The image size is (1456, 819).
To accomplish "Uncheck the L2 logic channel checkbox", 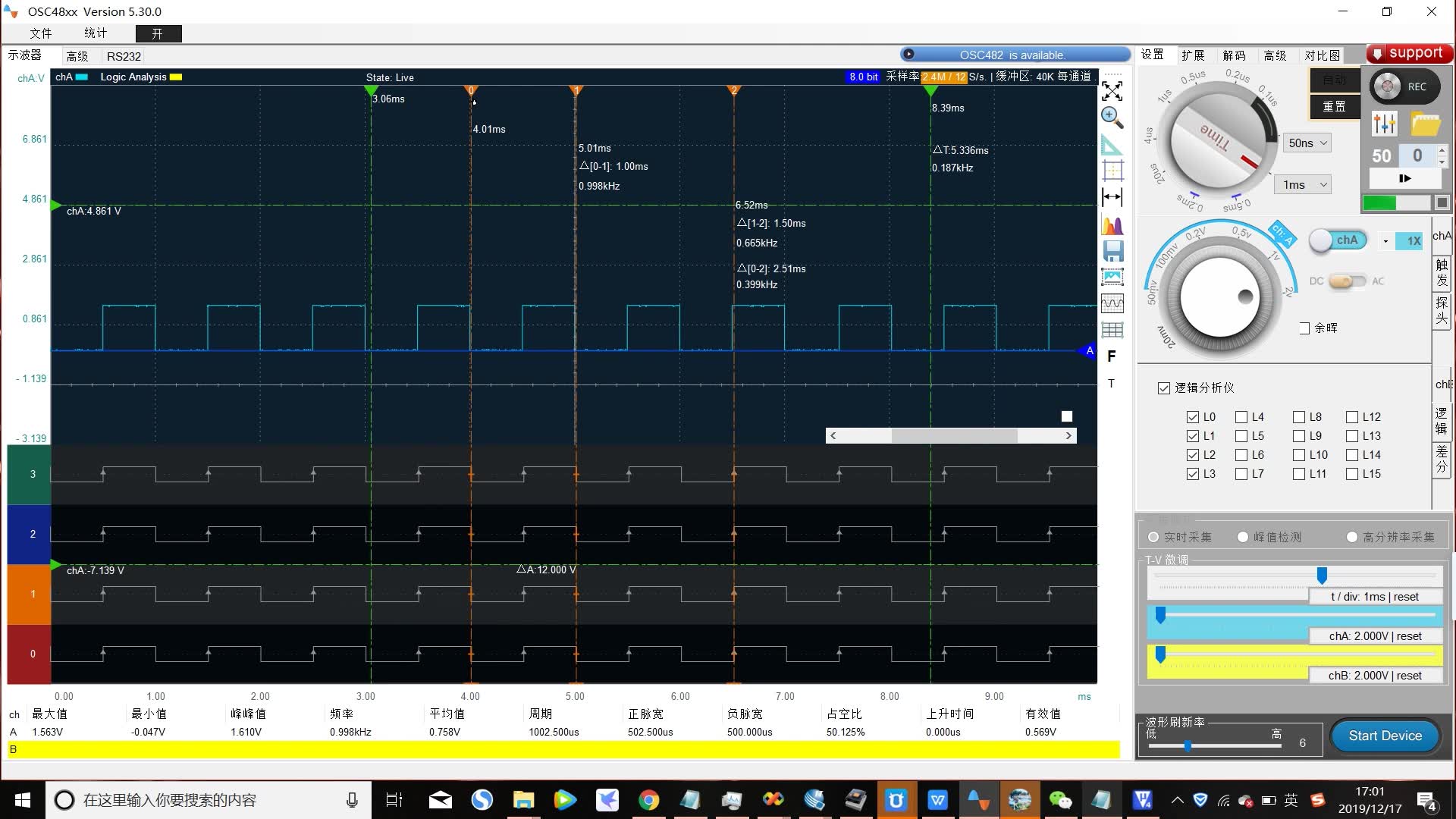I will click(1193, 455).
